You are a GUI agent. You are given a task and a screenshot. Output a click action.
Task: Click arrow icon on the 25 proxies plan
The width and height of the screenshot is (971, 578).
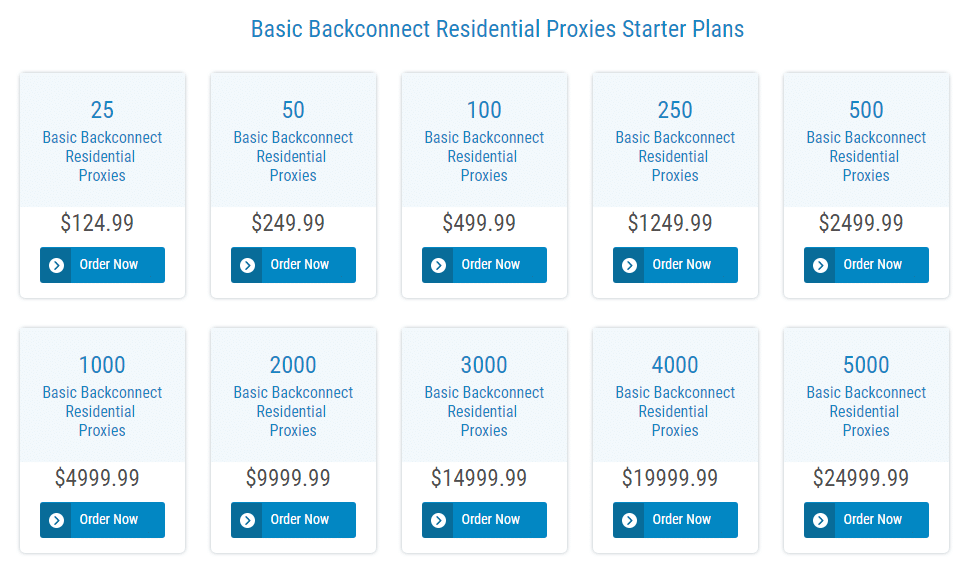click(56, 266)
